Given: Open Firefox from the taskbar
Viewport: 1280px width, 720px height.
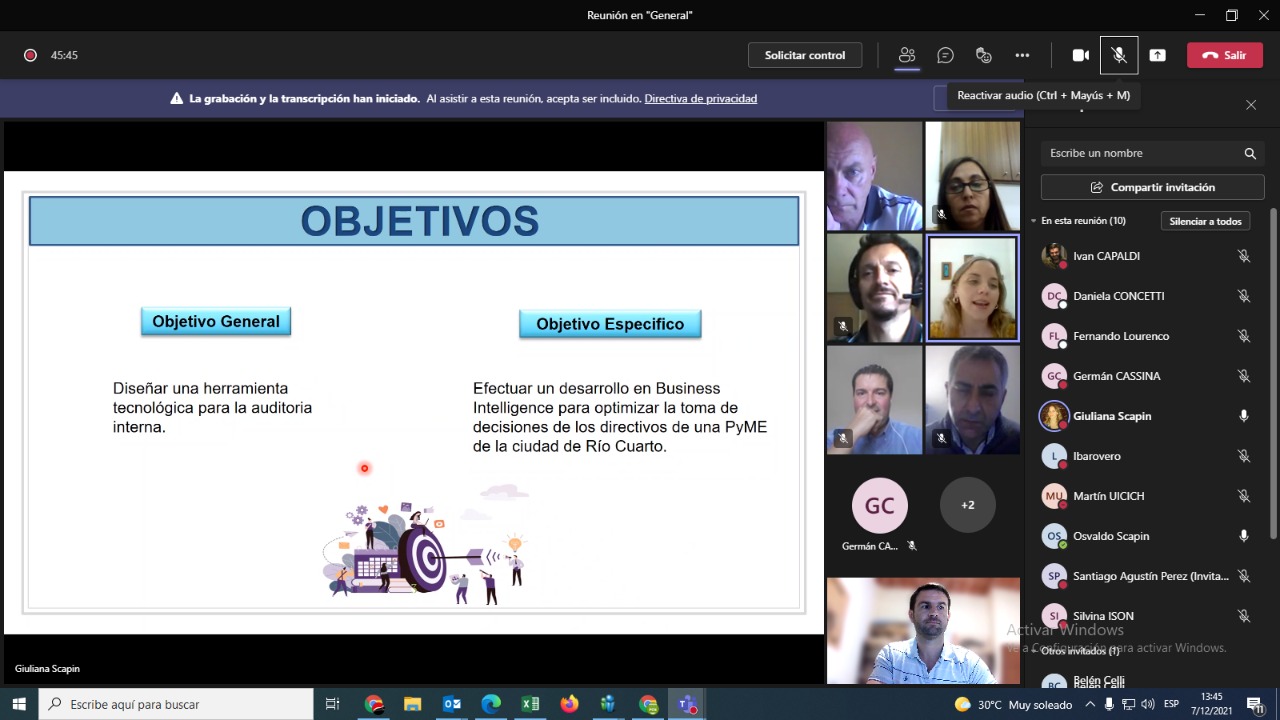Looking at the screenshot, I should coord(569,704).
